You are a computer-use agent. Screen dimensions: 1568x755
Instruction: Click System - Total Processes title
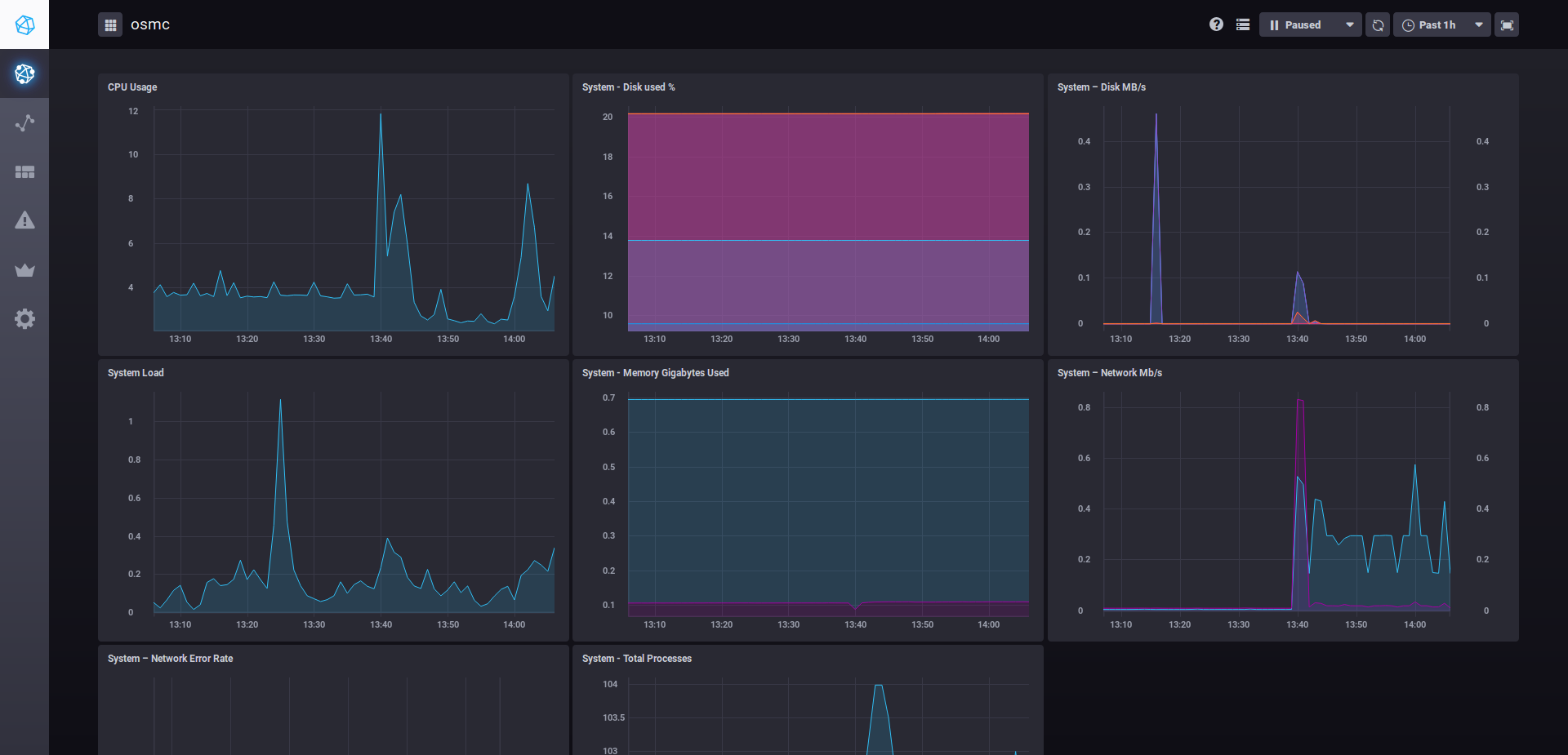coord(637,659)
